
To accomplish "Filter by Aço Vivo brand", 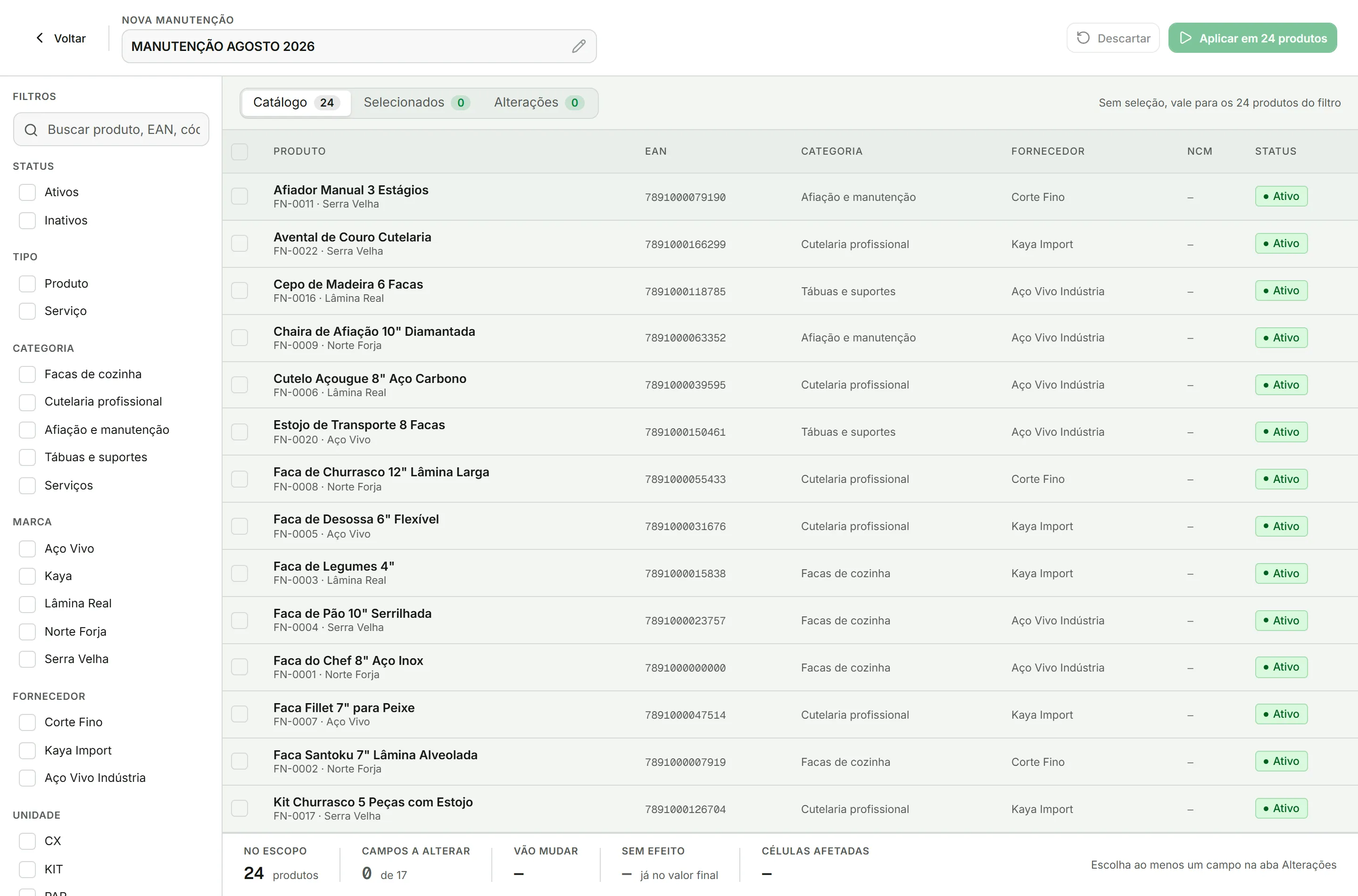I will pyautogui.click(x=27, y=548).
